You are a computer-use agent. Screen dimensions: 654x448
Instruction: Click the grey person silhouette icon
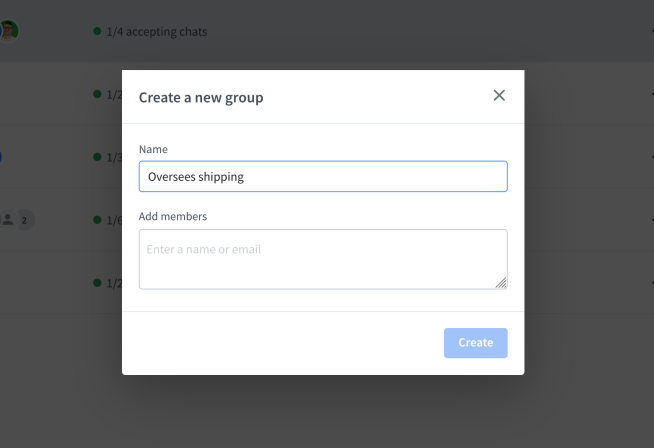(x=8, y=220)
